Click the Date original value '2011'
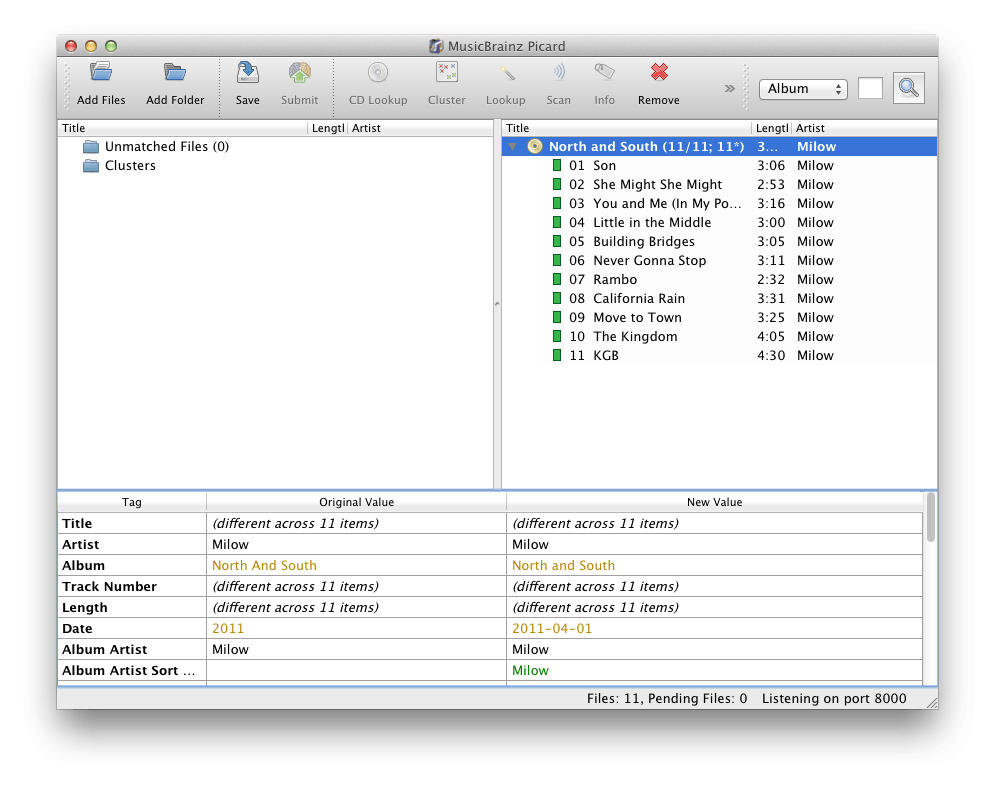Screen dimensions: 995x788 point(228,629)
